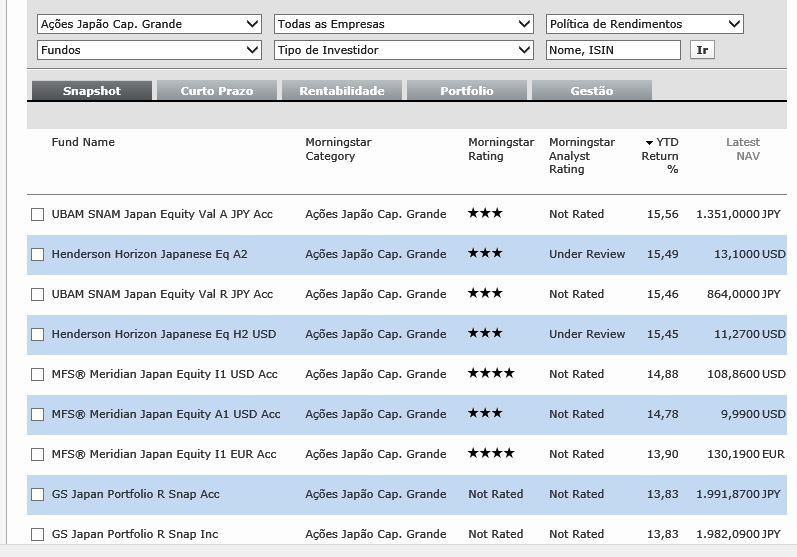Click the 15,56 YTD return value
The image size is (797, 557).
(x=663, y=214)
